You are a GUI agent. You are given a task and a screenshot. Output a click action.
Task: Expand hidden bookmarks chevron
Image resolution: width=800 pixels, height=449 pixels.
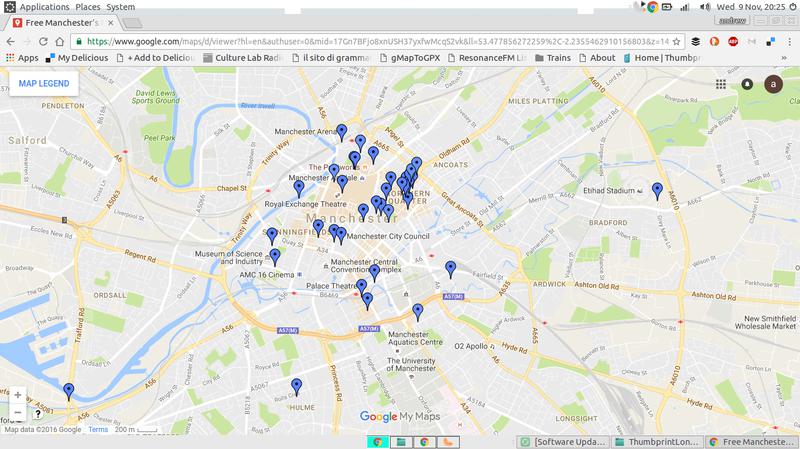click(784, 58)
